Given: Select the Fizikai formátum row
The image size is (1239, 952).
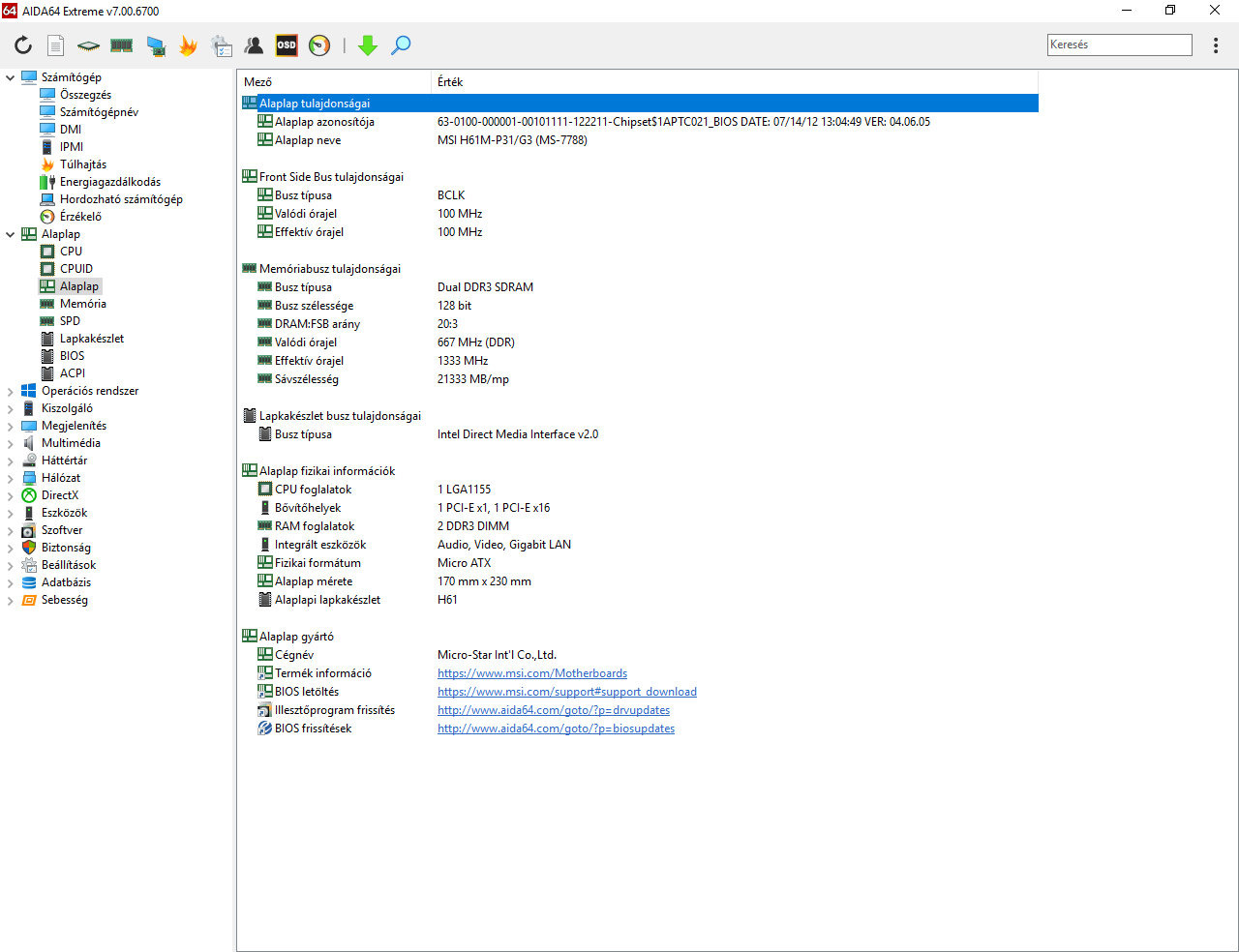Looking at the screenshot, I should (639, 563).
